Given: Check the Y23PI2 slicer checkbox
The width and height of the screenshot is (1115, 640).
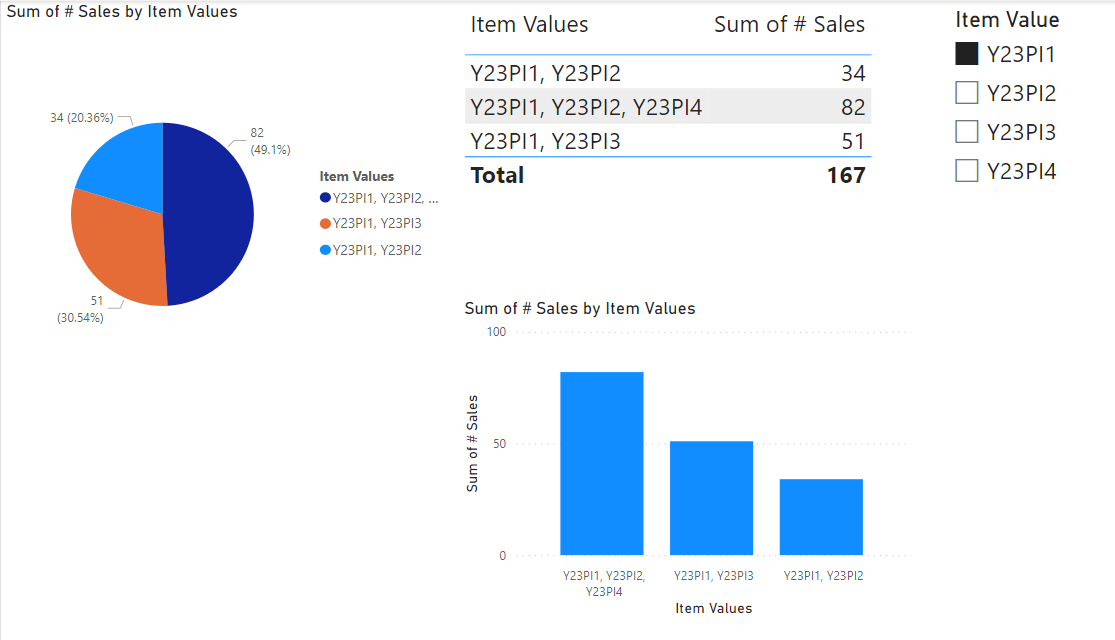Looking at the screenshot, I should 966,92.
